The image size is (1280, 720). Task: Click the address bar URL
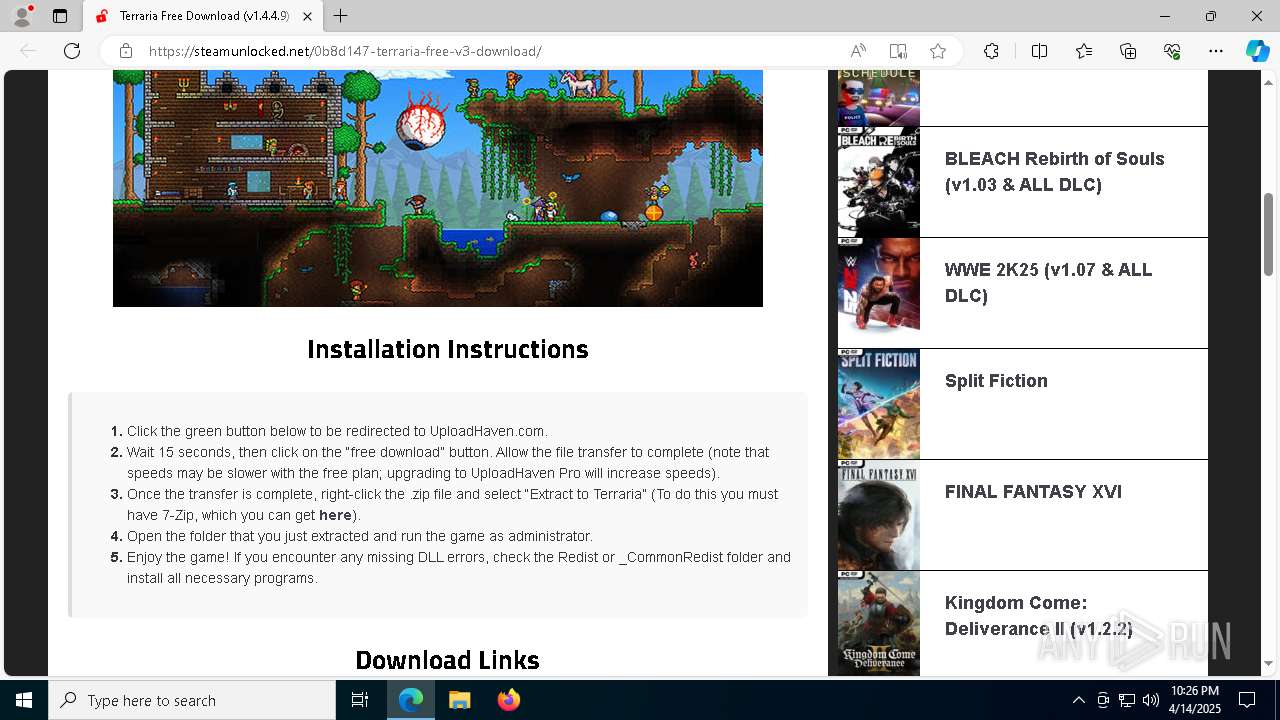[x=345, y=51]
